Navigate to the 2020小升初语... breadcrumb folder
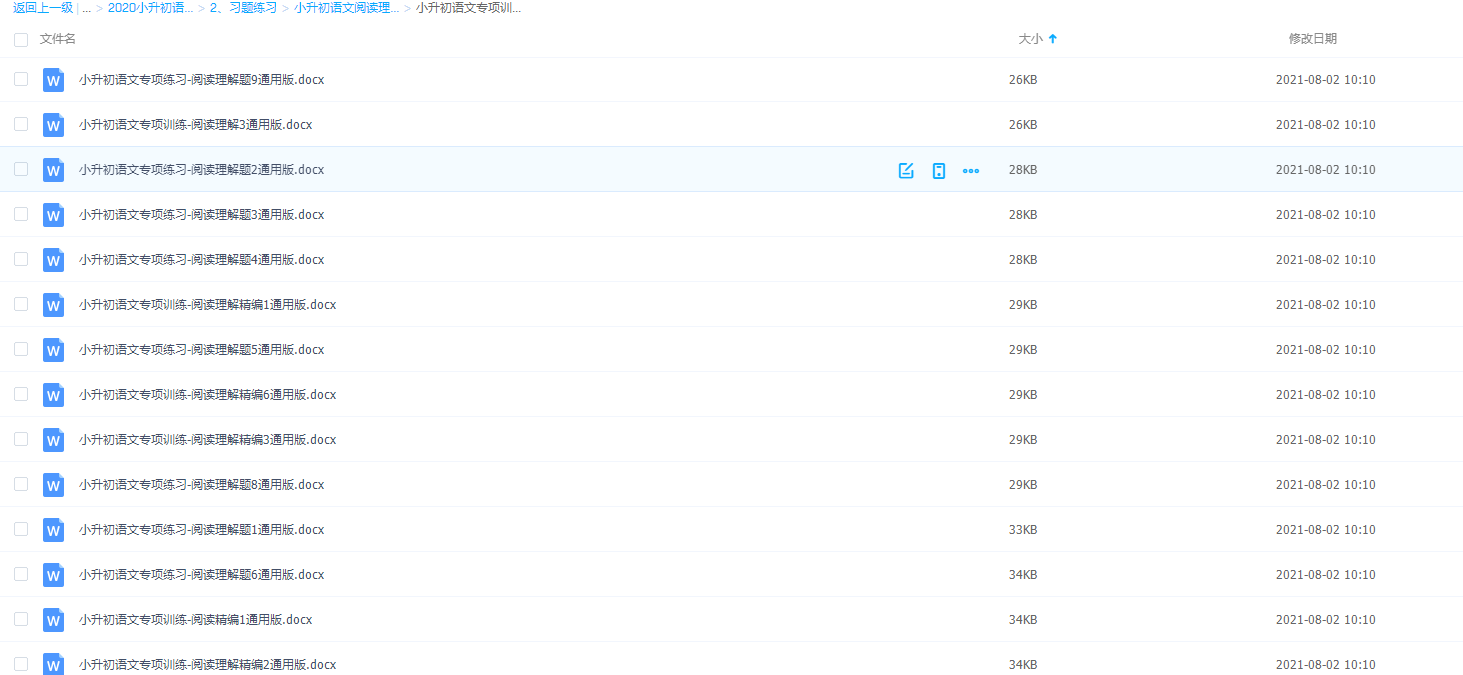 [150, 8]
